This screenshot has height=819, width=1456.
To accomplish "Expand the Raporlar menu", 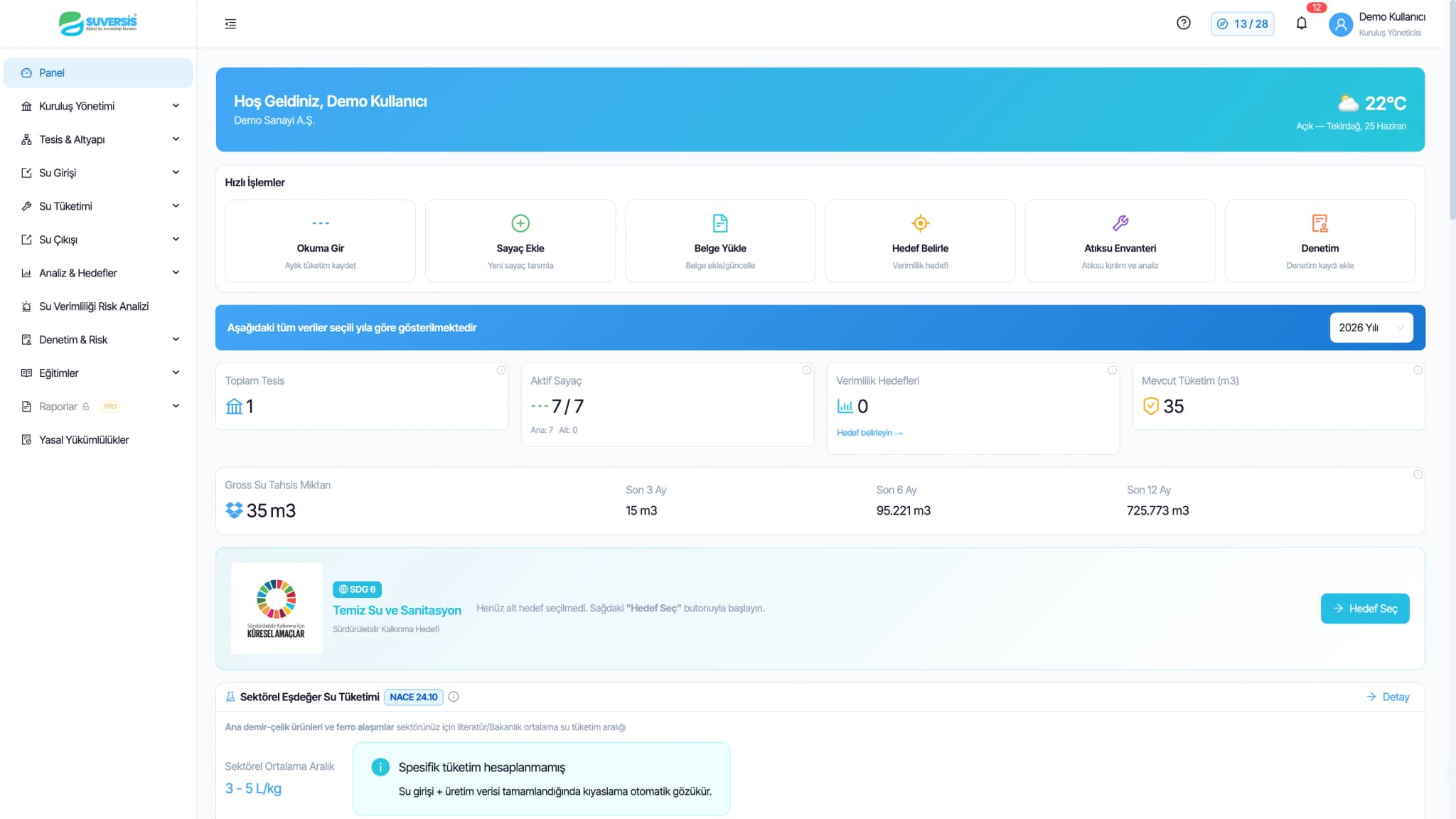I will point(98,407).
